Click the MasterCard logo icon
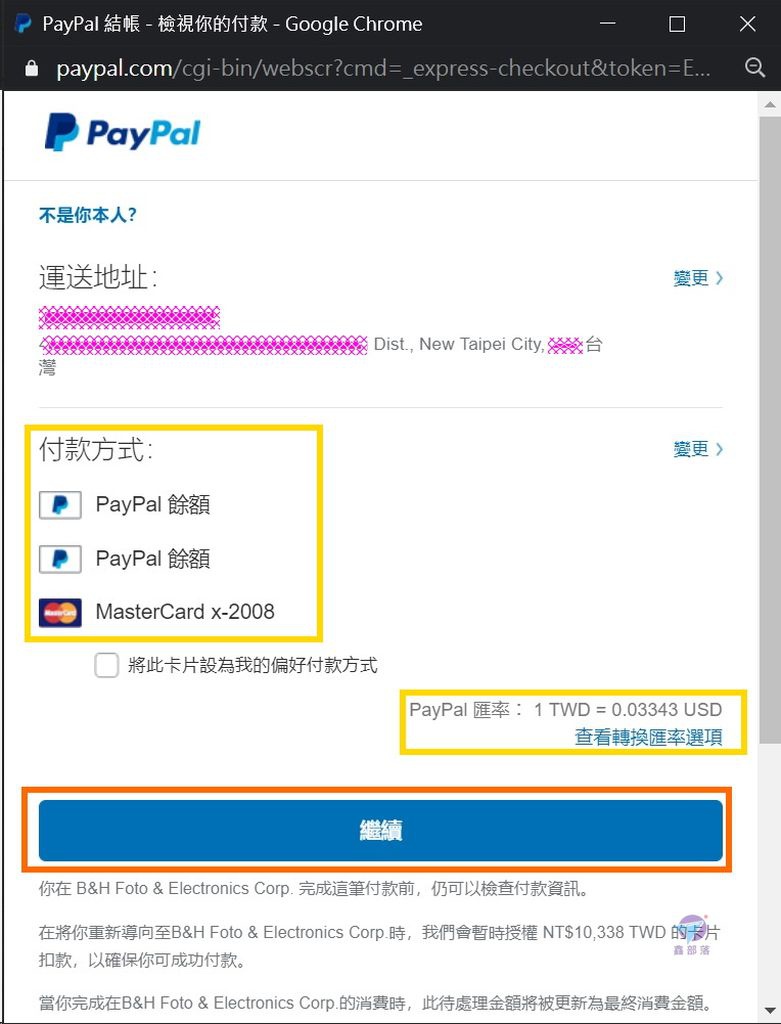 [x=60, y=613]
